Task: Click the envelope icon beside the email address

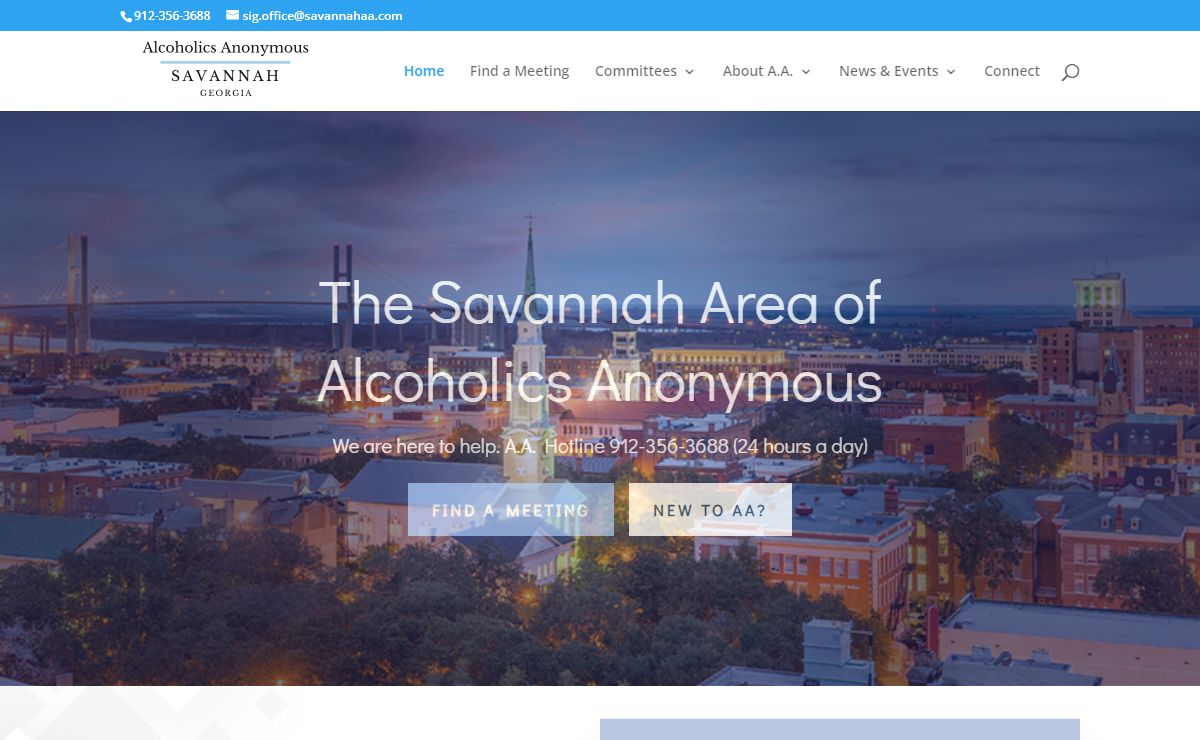Action: coord(232,15)
